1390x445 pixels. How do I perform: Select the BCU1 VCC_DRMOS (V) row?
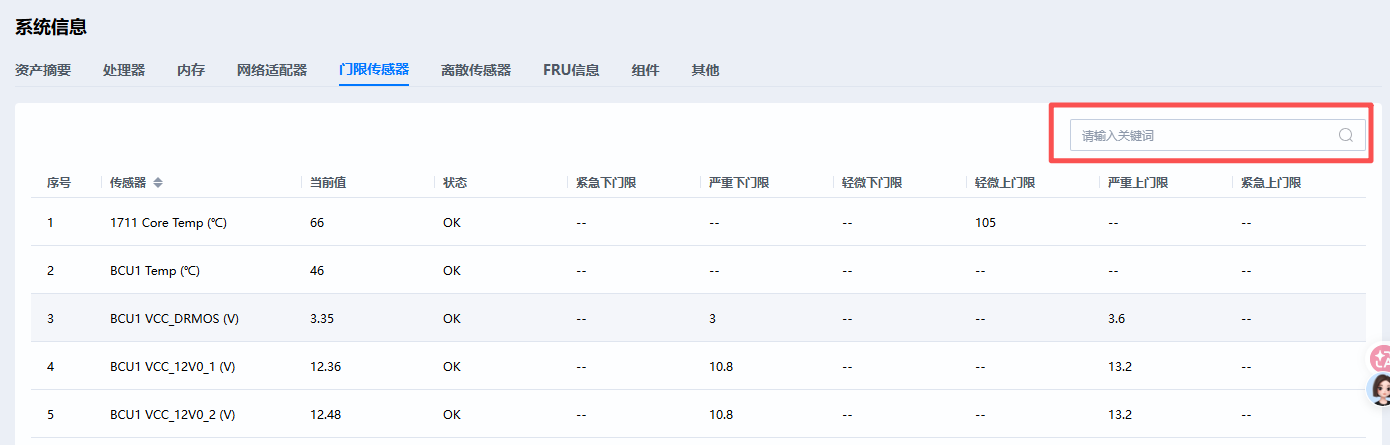[x=174, y=319]
